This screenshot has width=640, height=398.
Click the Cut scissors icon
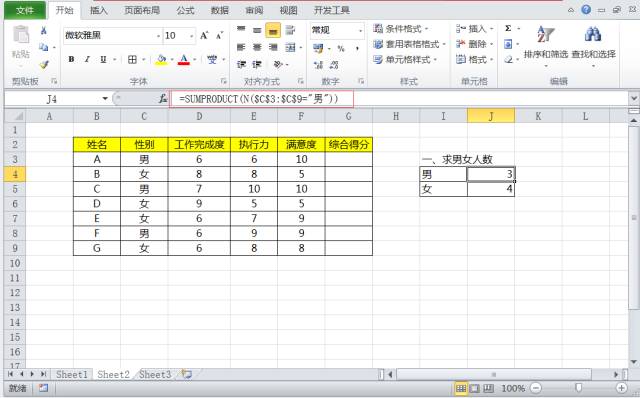[44, 31]
